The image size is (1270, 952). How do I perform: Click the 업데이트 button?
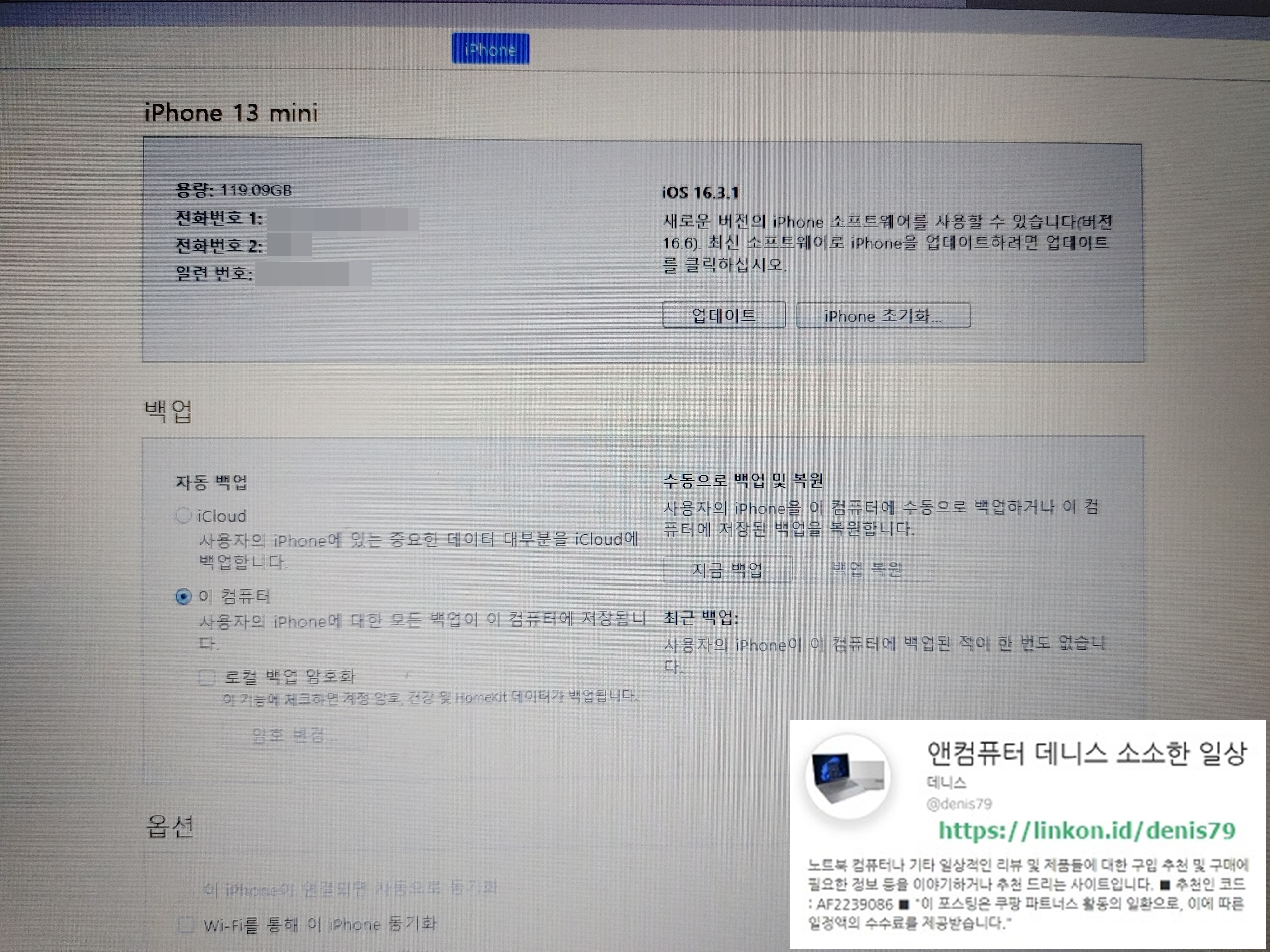pyautogui.click(x=724, y=315)
